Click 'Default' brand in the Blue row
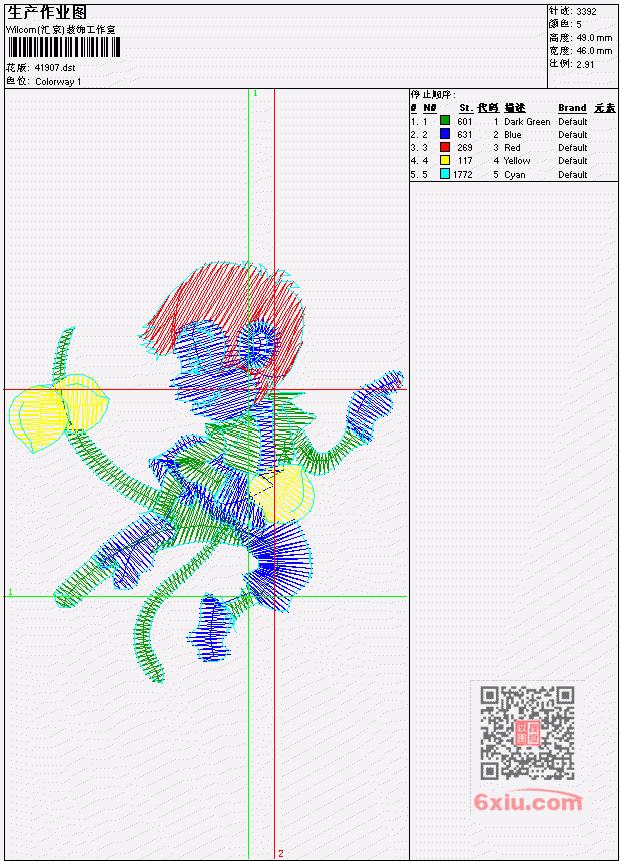Viewport: 620px width, 861px height. 573,135
